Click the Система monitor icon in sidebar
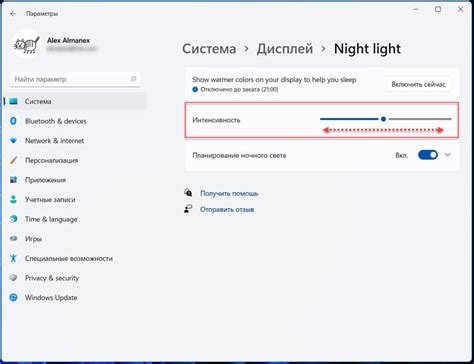The width and height of the screenshot is (474, 364). [13, 101]
